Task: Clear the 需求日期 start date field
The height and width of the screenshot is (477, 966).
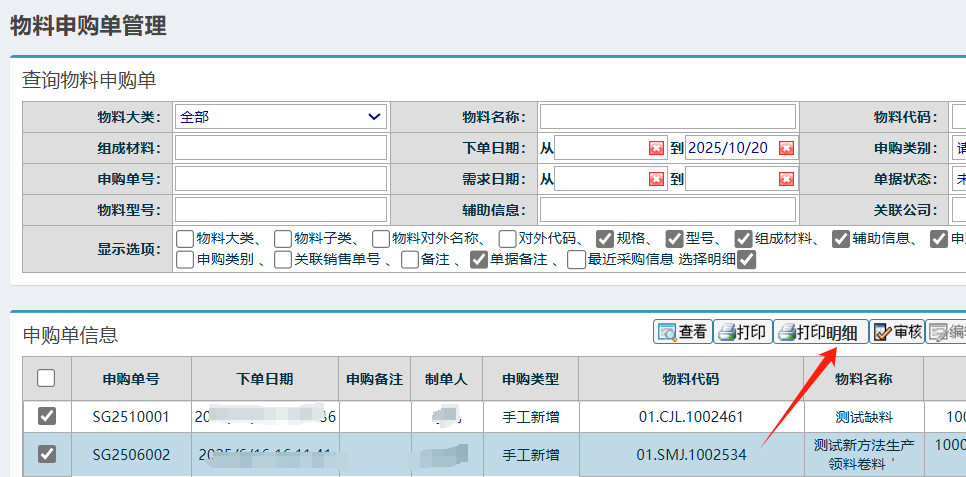Action: [656, 179]
